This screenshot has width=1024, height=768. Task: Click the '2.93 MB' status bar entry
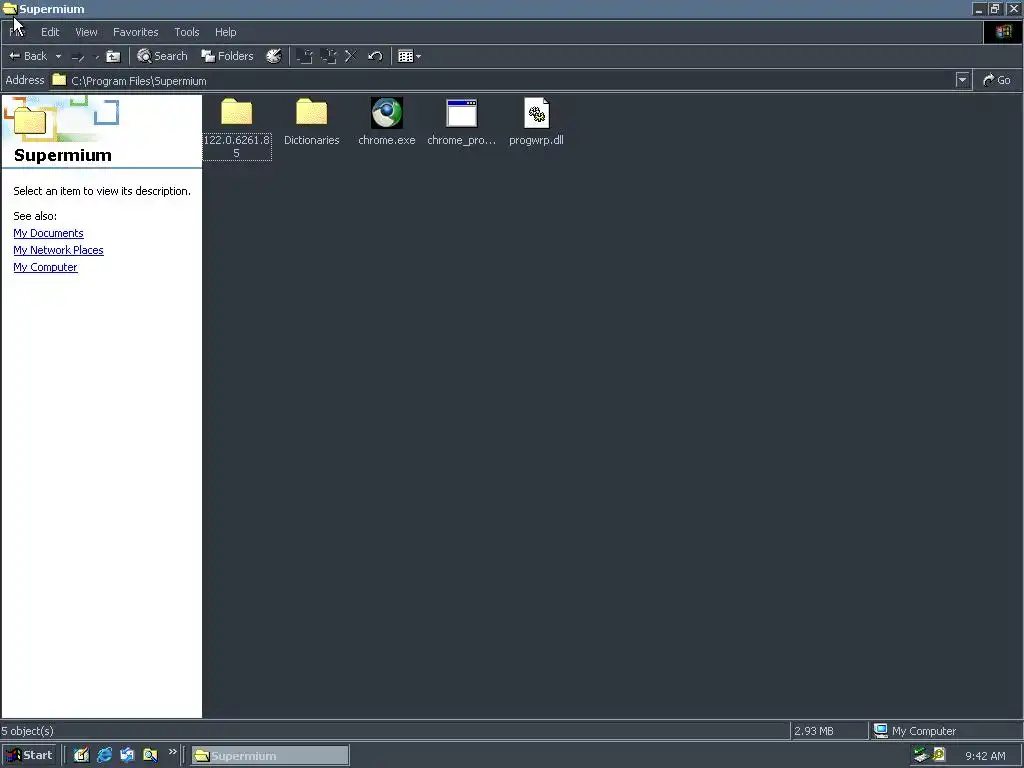814,731
